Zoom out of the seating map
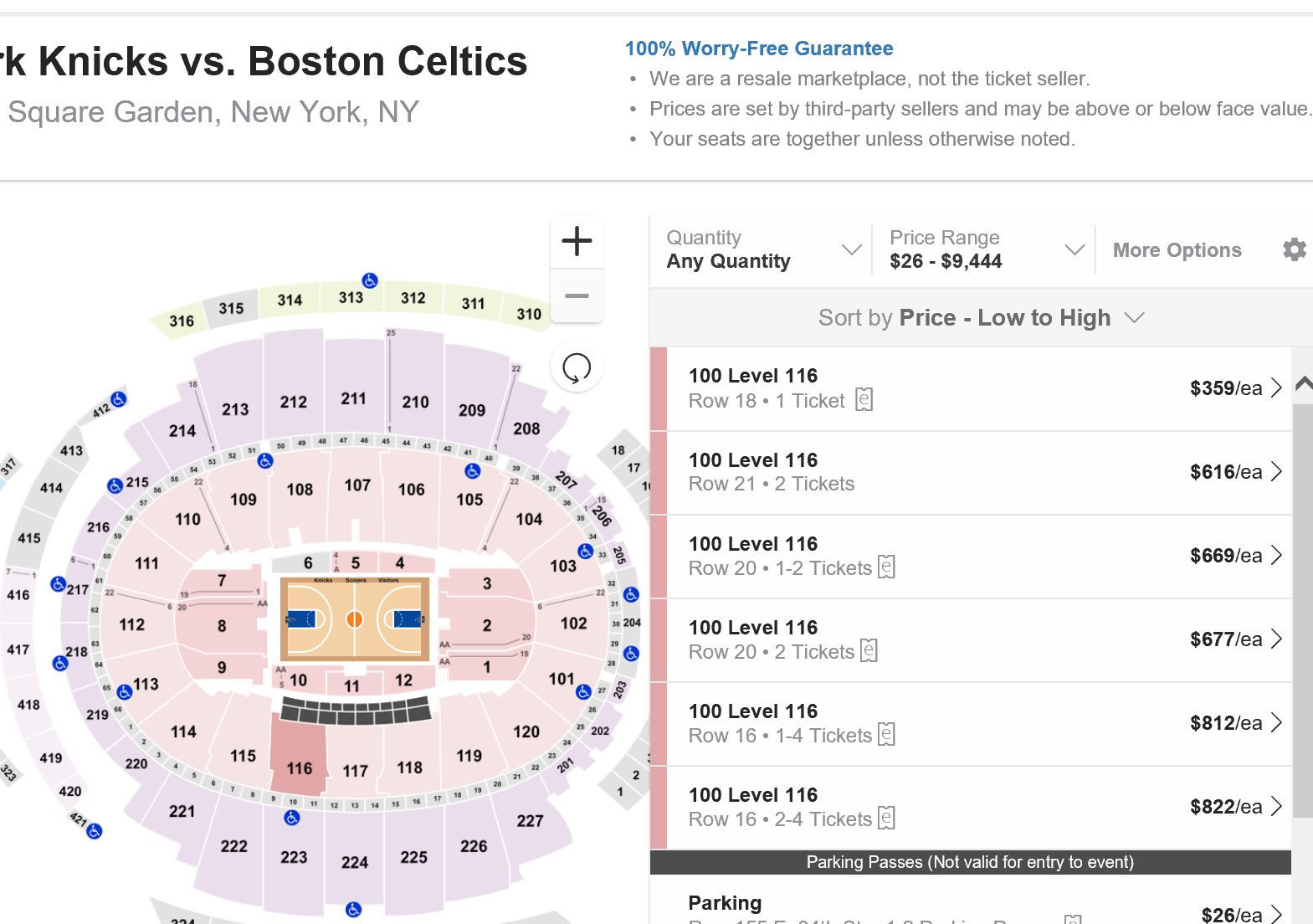This screenshot has height=924, width=1313. pos(577,296)
